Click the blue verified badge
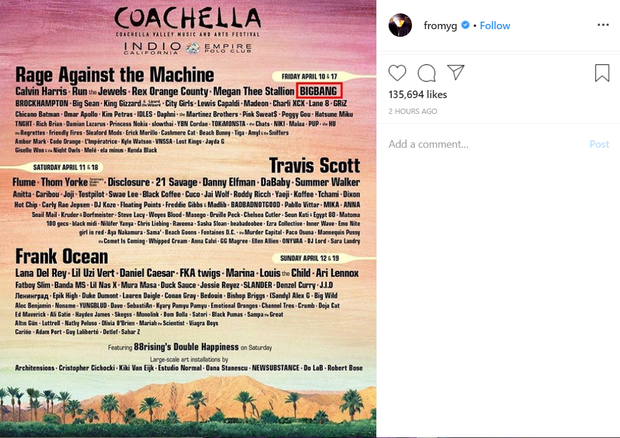620x438 pixels. [465, 25]
